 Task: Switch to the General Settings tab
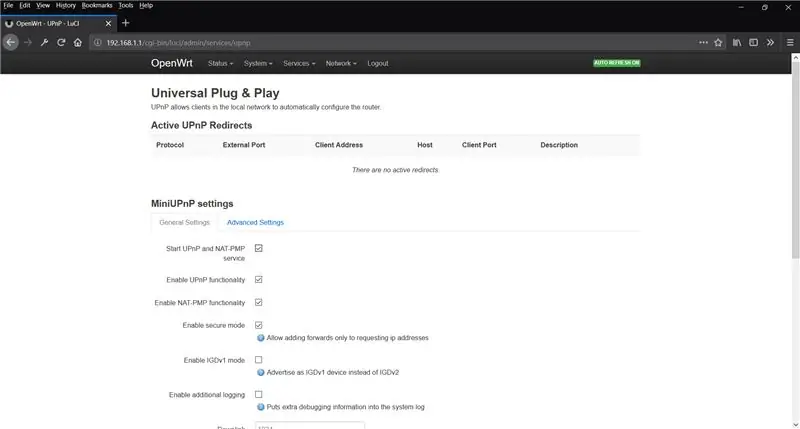(185, 222)
